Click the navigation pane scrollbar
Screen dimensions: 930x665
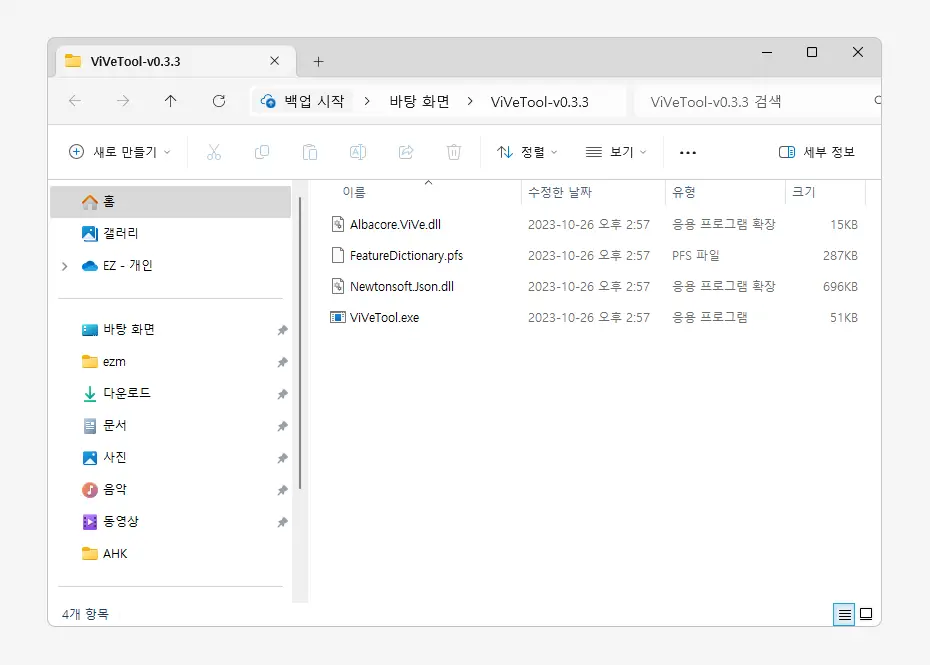point(300,343)
